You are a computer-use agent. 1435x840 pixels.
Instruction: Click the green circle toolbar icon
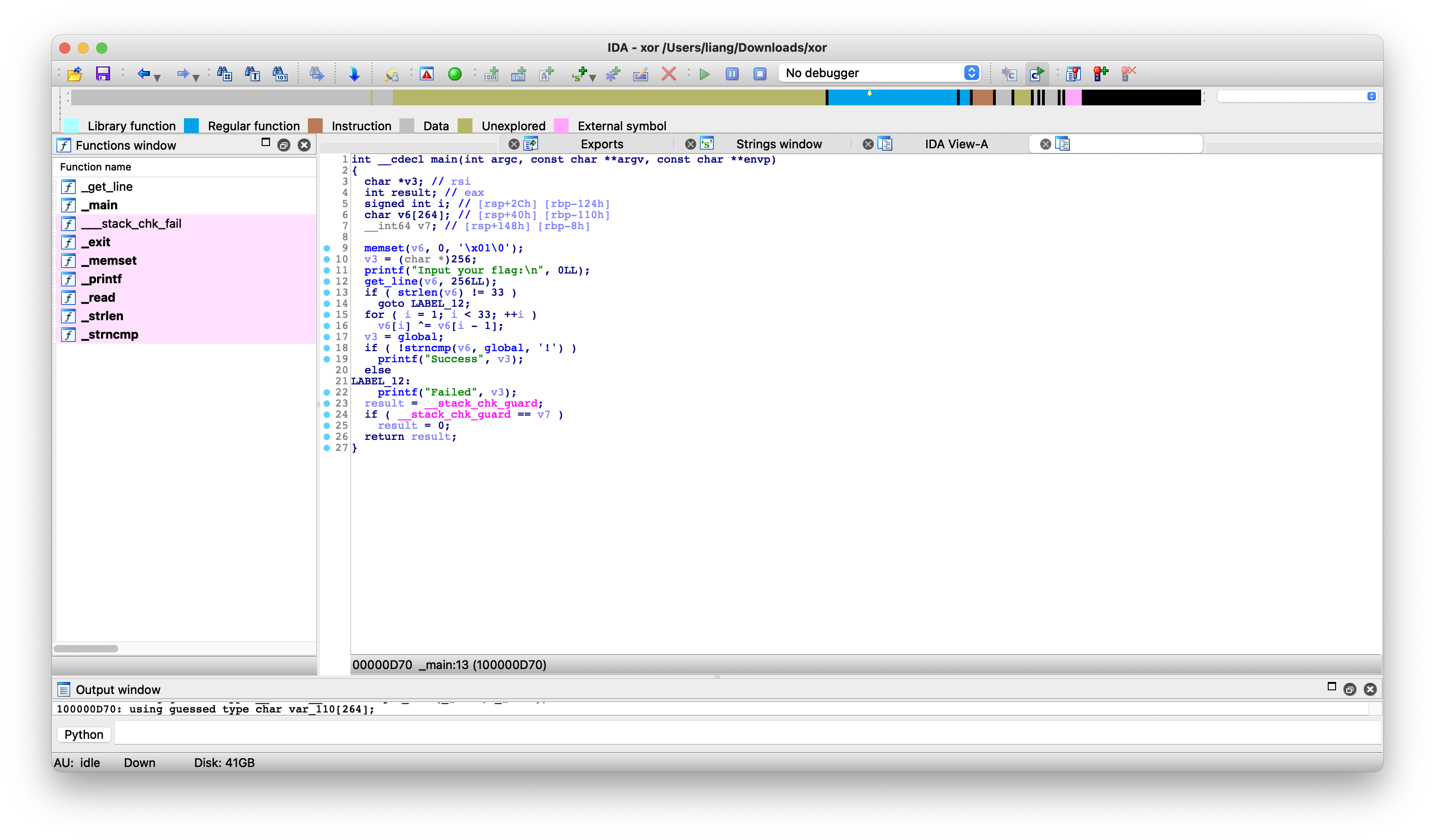tap(454, 74)
